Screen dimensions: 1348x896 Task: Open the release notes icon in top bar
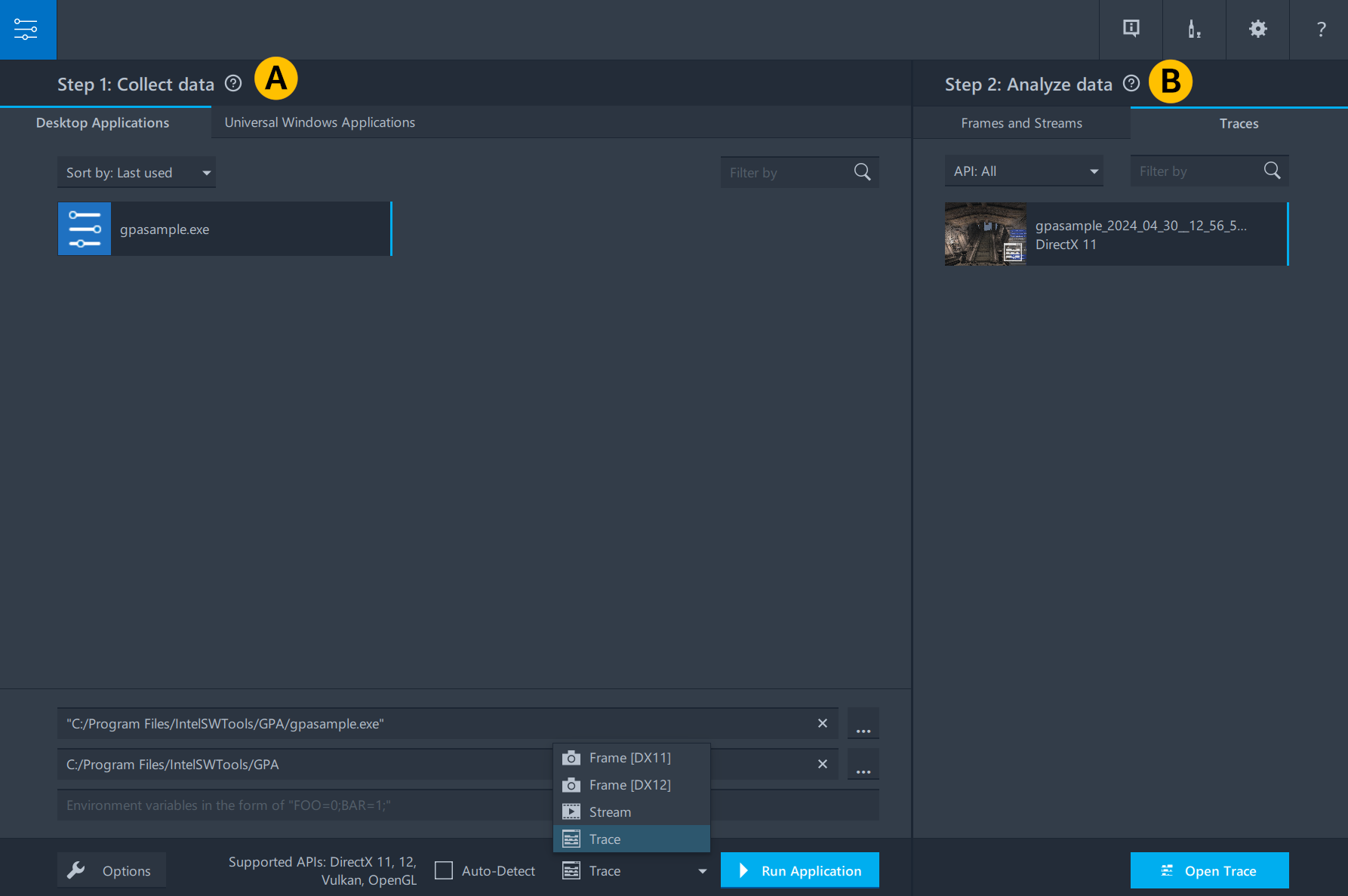1131,29
